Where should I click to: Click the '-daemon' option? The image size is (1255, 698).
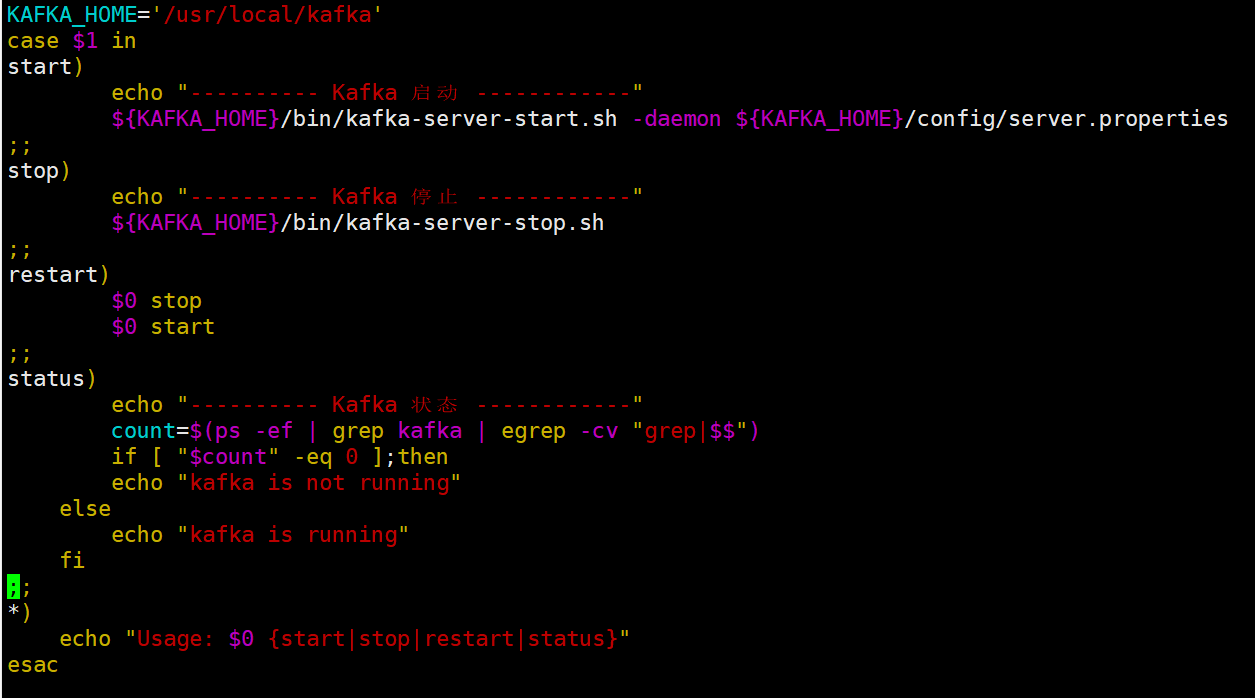(x=676, y=119)
